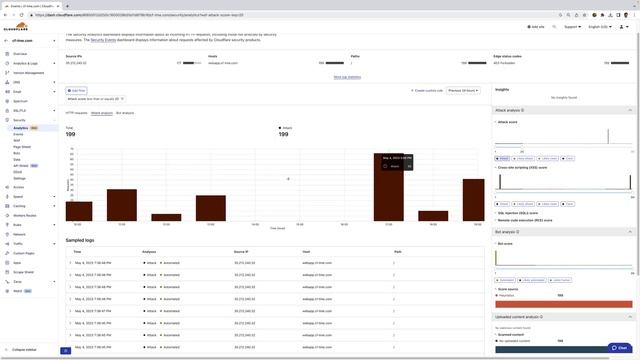The height and width of the screenshot is (360, 640).
Task: Reload the page with browser refresh icon
Action: click(22, 15)
